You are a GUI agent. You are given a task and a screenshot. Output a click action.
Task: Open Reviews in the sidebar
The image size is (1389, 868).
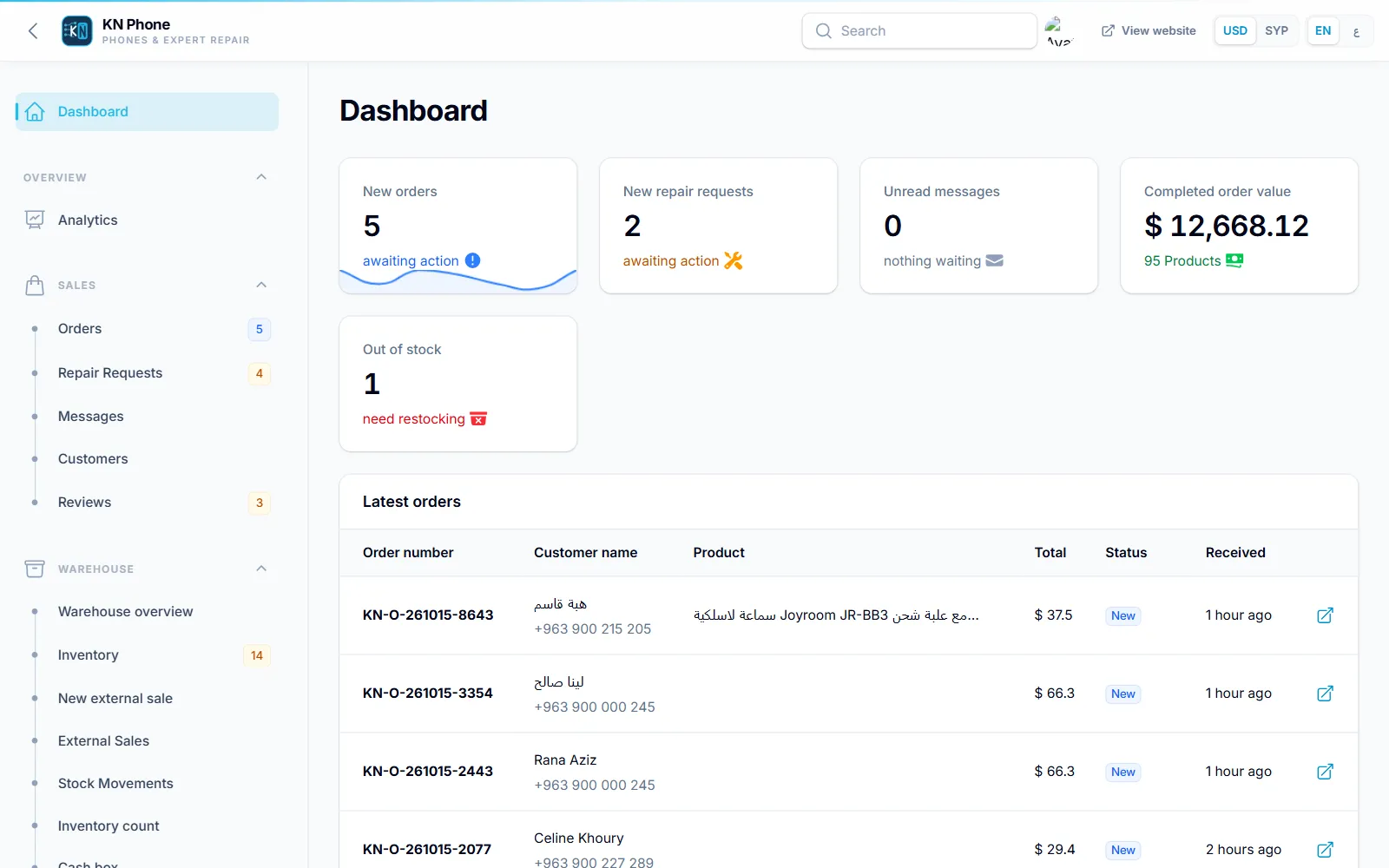pyautogui.click(x=147, y=503)
